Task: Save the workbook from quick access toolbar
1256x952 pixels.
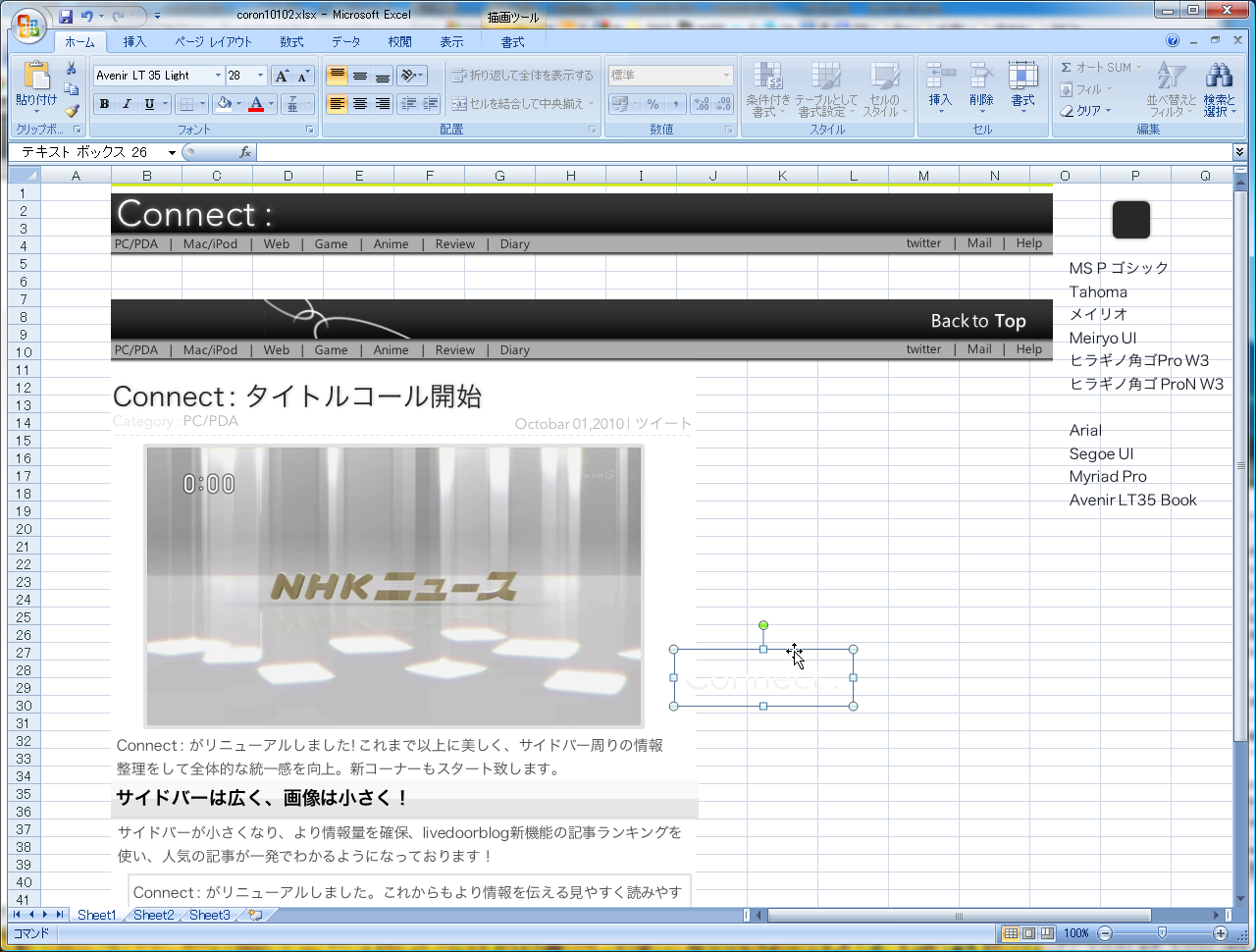Action: click(66, 17)
